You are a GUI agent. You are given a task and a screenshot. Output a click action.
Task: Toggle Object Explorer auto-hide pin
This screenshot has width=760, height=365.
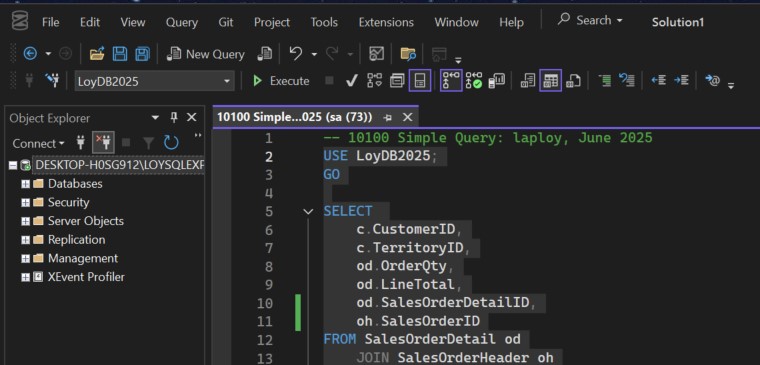(174, 117)
